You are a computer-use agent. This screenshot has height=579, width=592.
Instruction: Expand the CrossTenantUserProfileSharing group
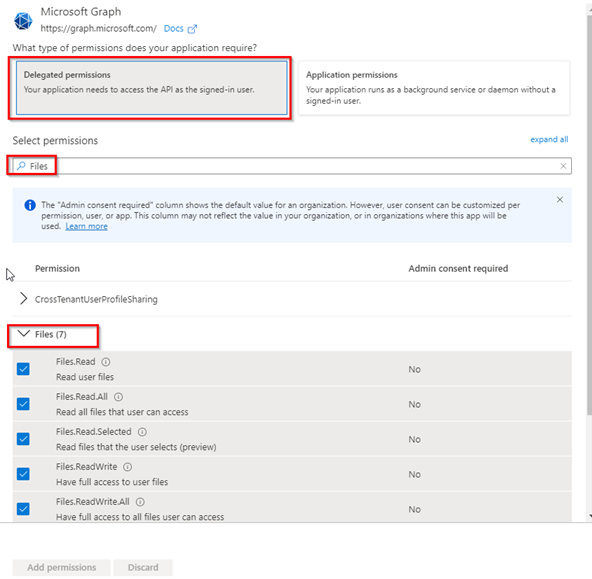tap(23, 299)
